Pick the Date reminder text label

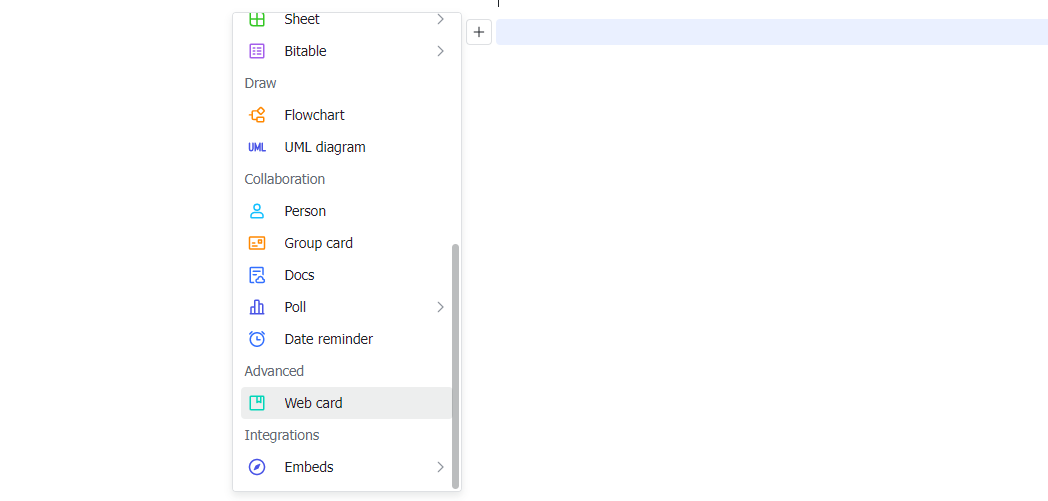[328, 339]
